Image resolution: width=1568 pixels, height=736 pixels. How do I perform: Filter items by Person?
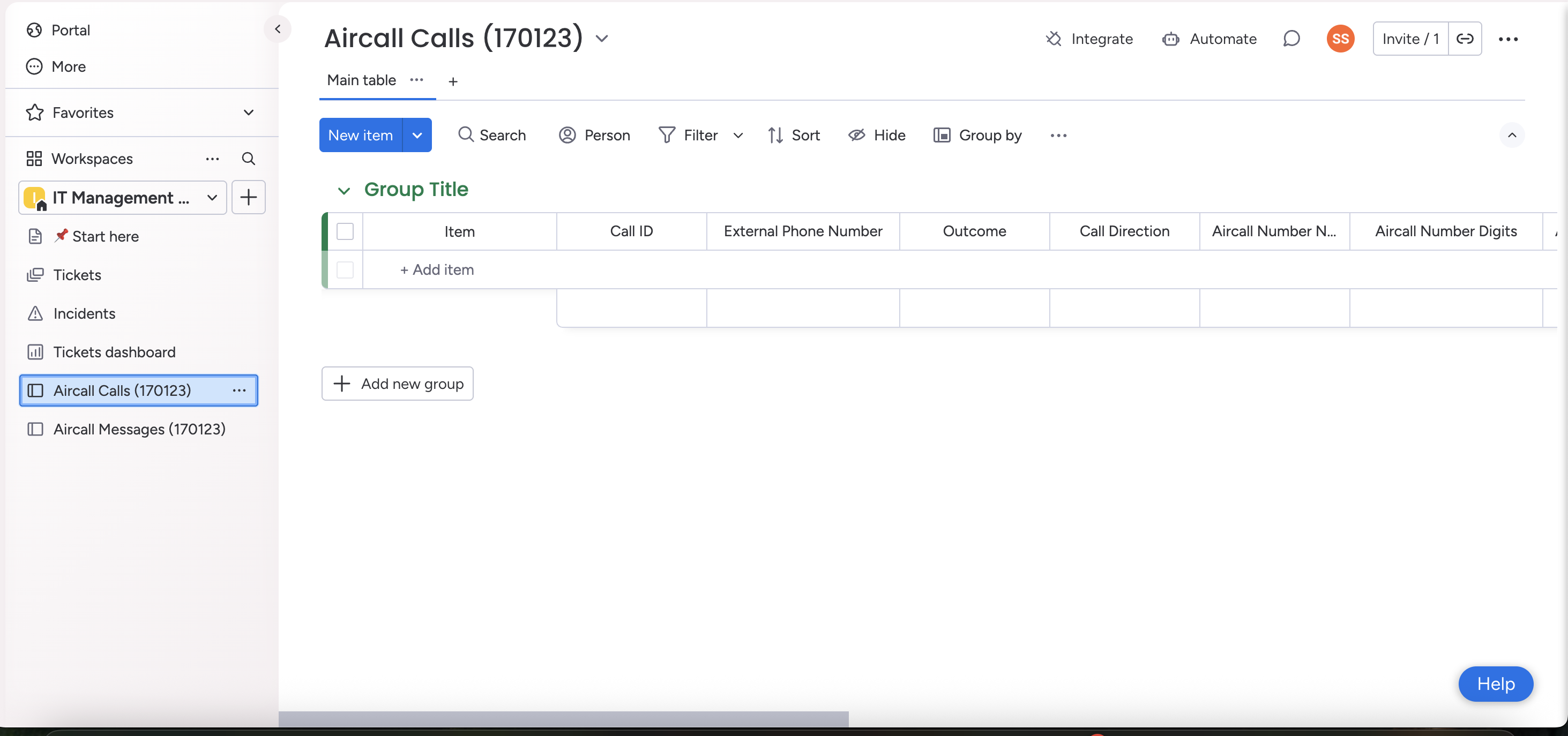tap(594, 135)
